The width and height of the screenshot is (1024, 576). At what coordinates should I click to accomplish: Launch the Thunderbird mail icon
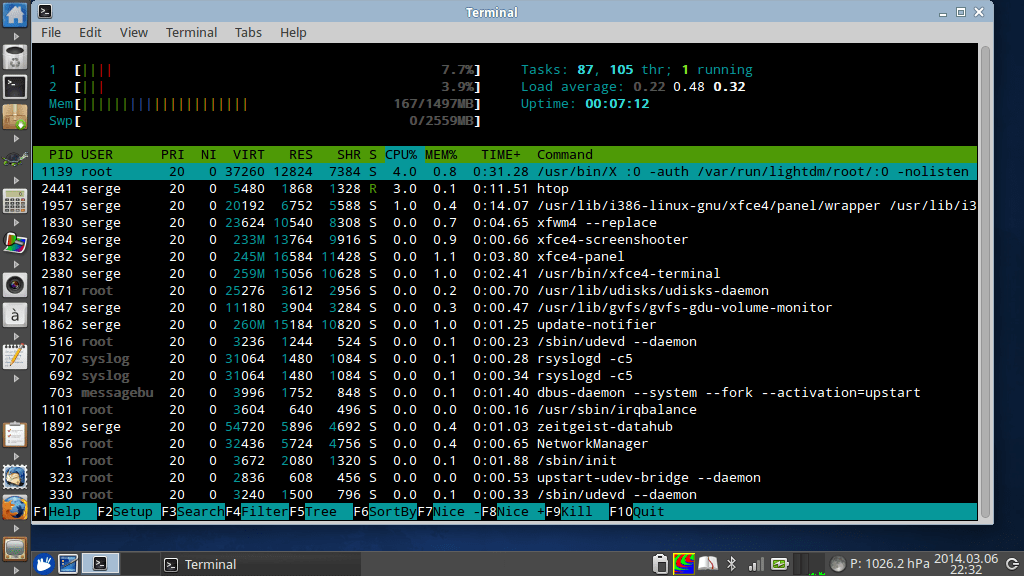point(14,477)
